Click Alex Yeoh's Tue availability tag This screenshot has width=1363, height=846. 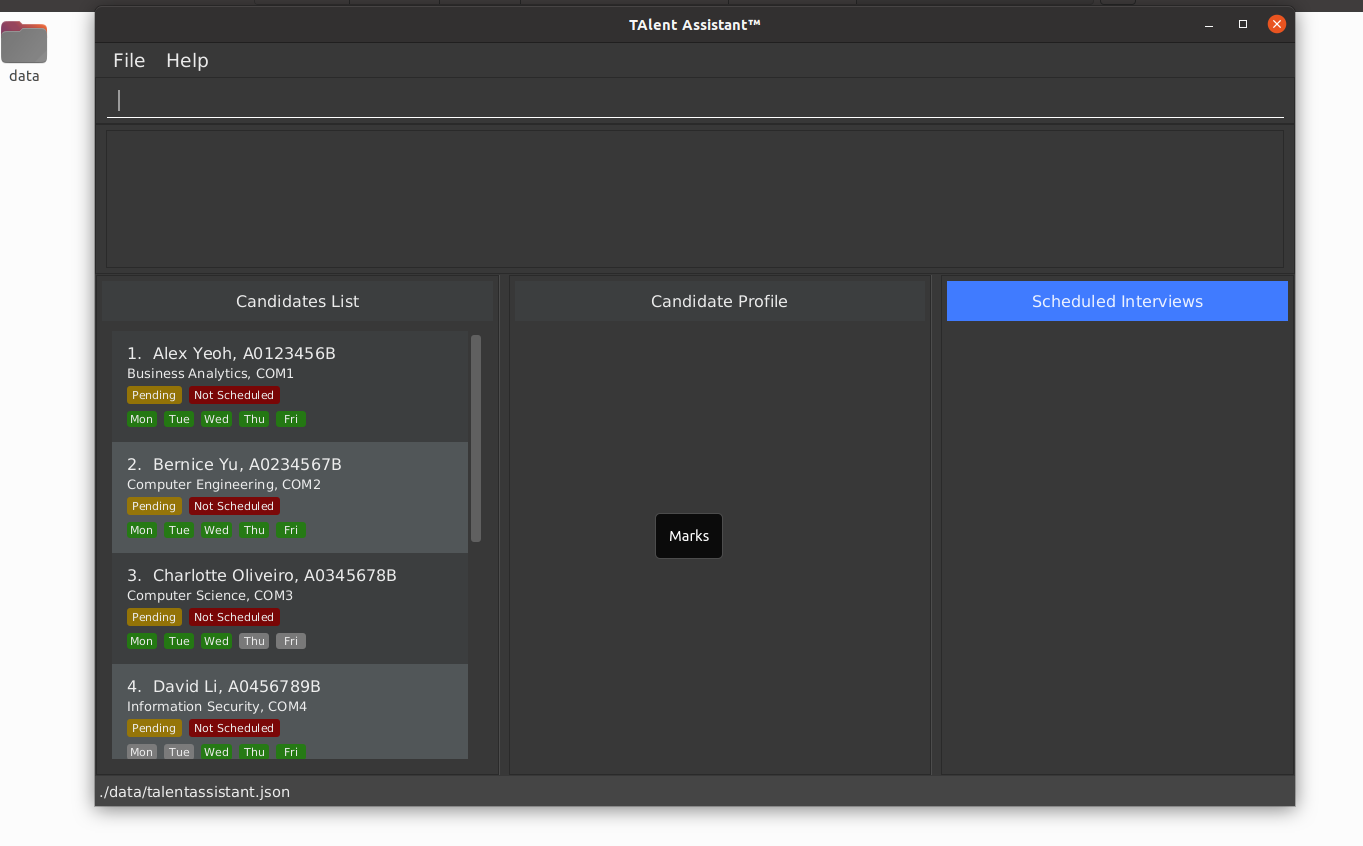click(179, 419)
